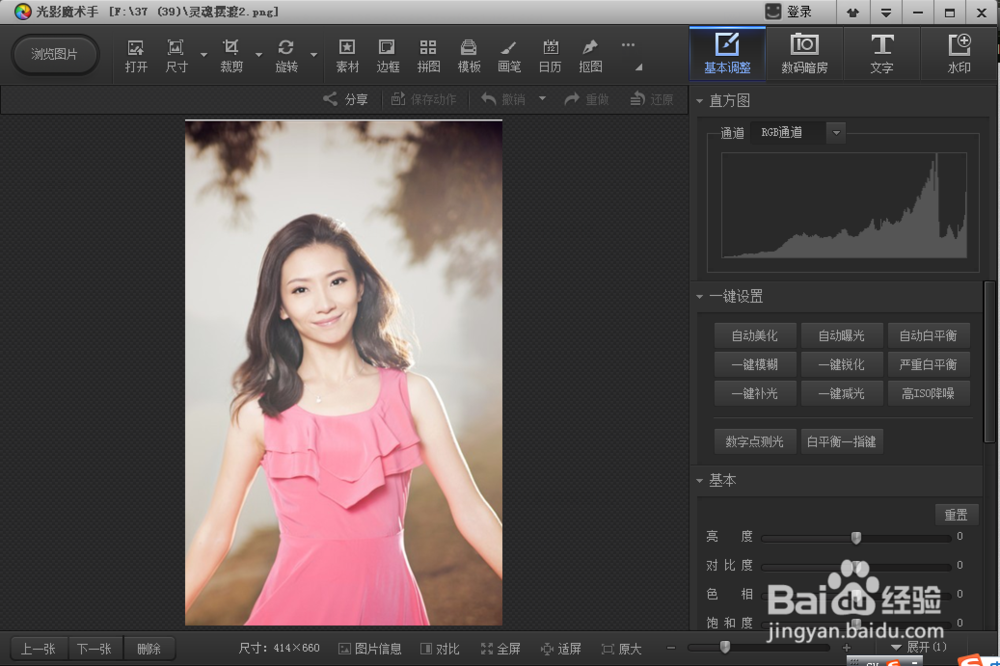Screen dimensions: 1000x666
Task: Click the skin/theme shirt icon in title bar
Action: (853, 12)
